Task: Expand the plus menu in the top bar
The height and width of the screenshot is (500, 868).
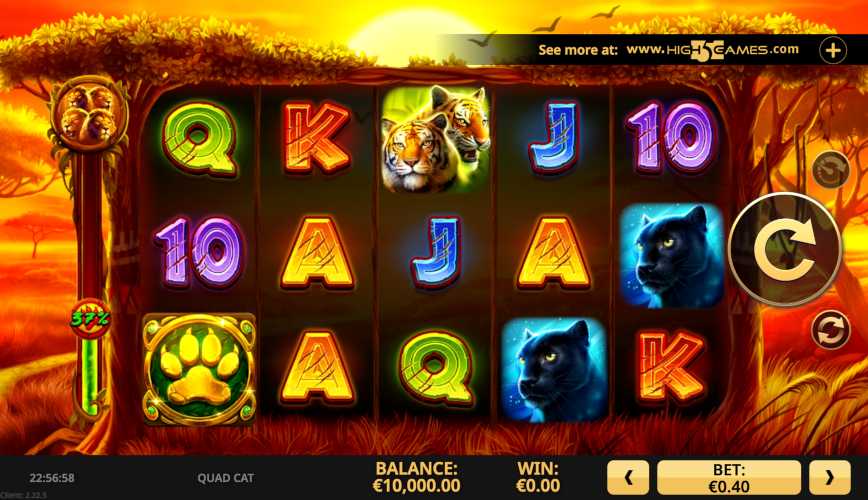Action: point(833,50)
